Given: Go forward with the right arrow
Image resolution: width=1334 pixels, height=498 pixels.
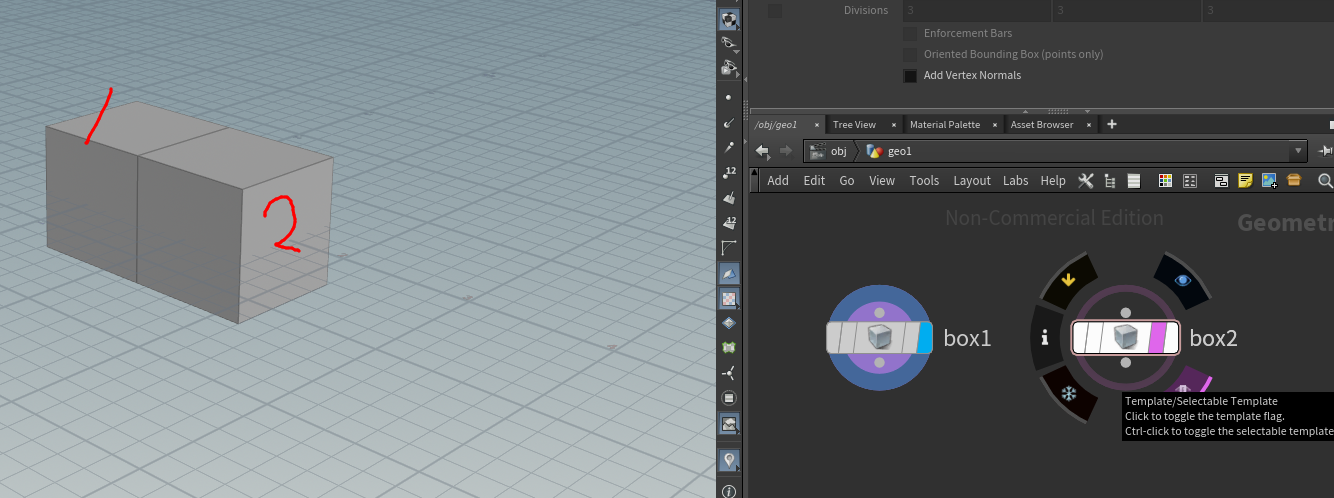Looking at the screenshot, I should 785,151.
